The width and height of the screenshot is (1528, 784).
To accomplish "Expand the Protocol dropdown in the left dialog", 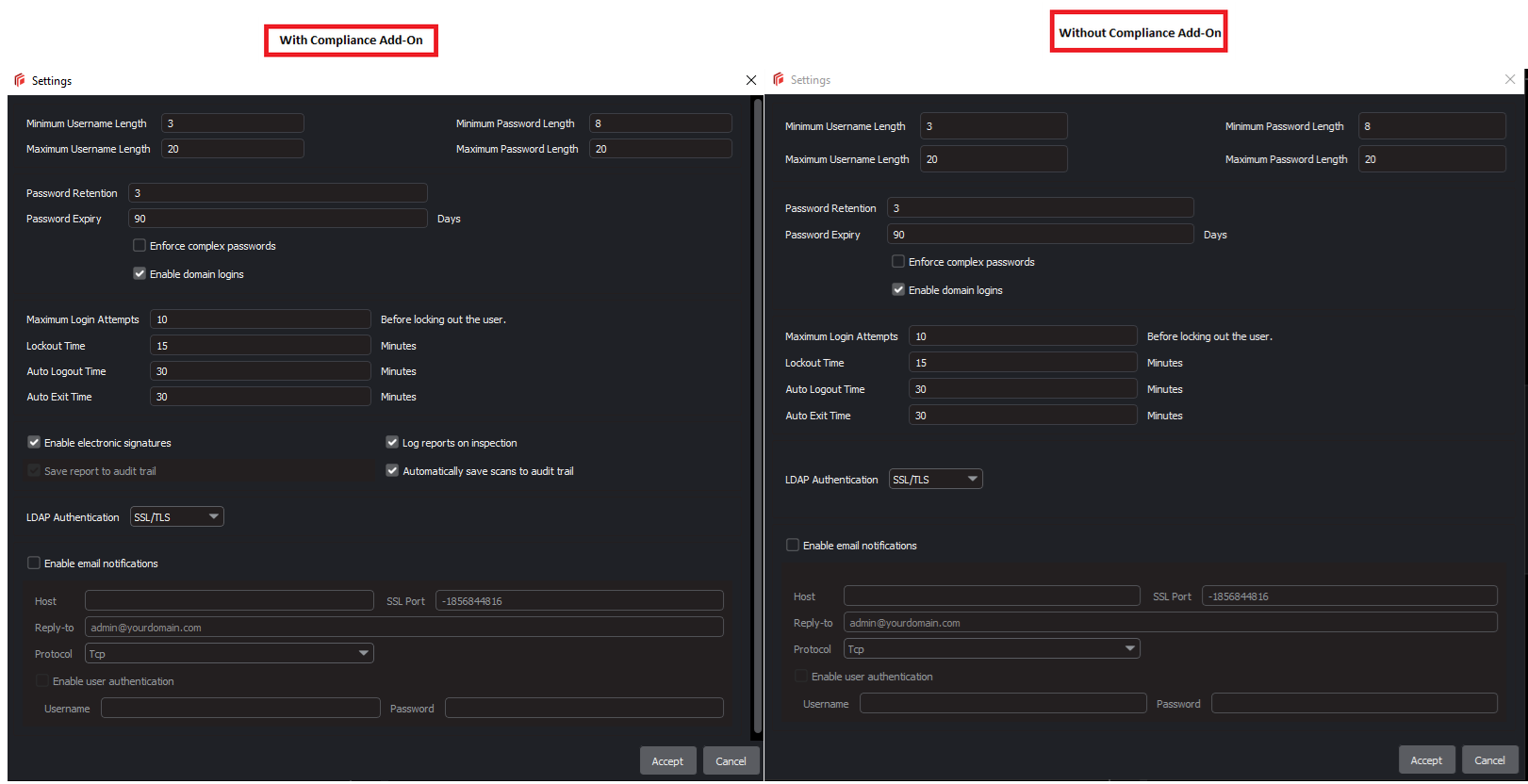I will pyautogui.click(x=229, y=654).
